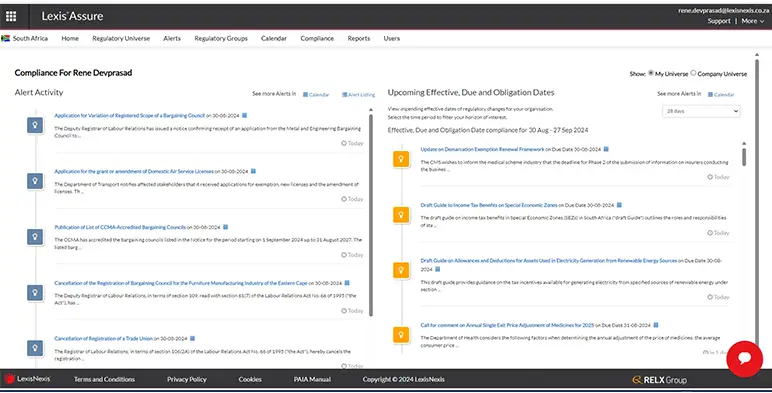Click the Alert Activity list scrollbar
The width and height of the screenshot is (772, 393).
[371, 214]
